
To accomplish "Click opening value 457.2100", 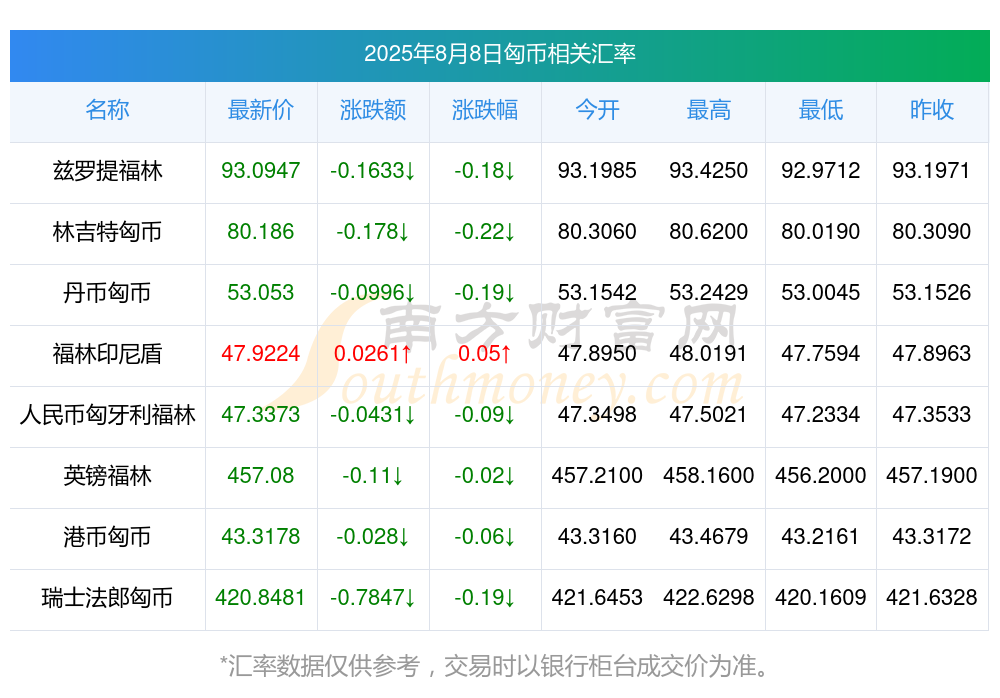I will point(597,475).
